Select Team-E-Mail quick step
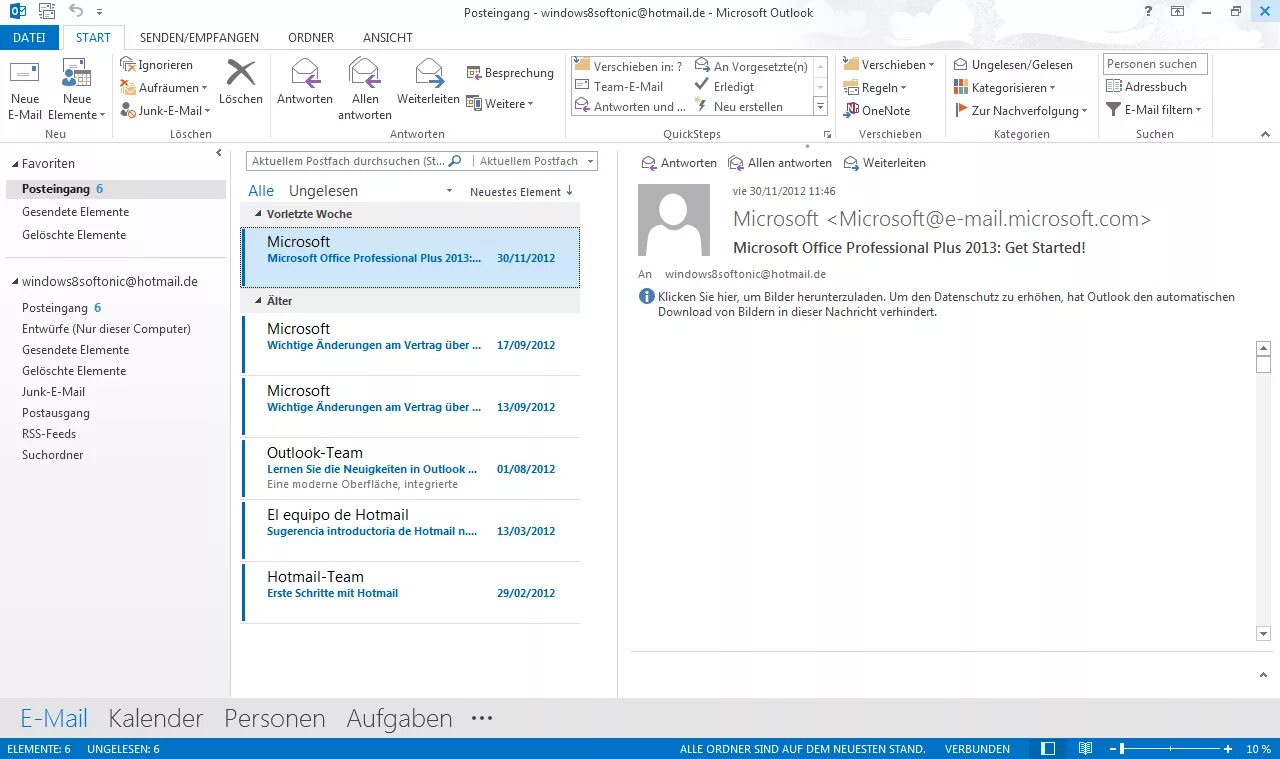This screenshot has width=1280, height=759. click(x=620, y=87)
